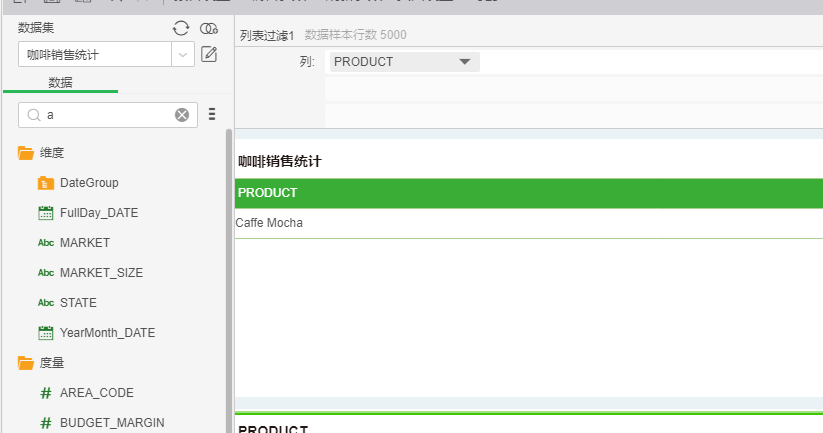Select the MARKET dimension field
Screen dimensions: 823x433
click(84, 243)
